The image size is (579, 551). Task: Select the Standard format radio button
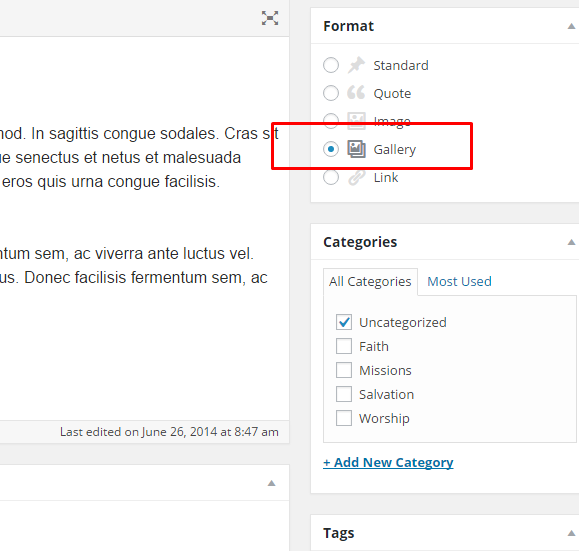[331, 65]
